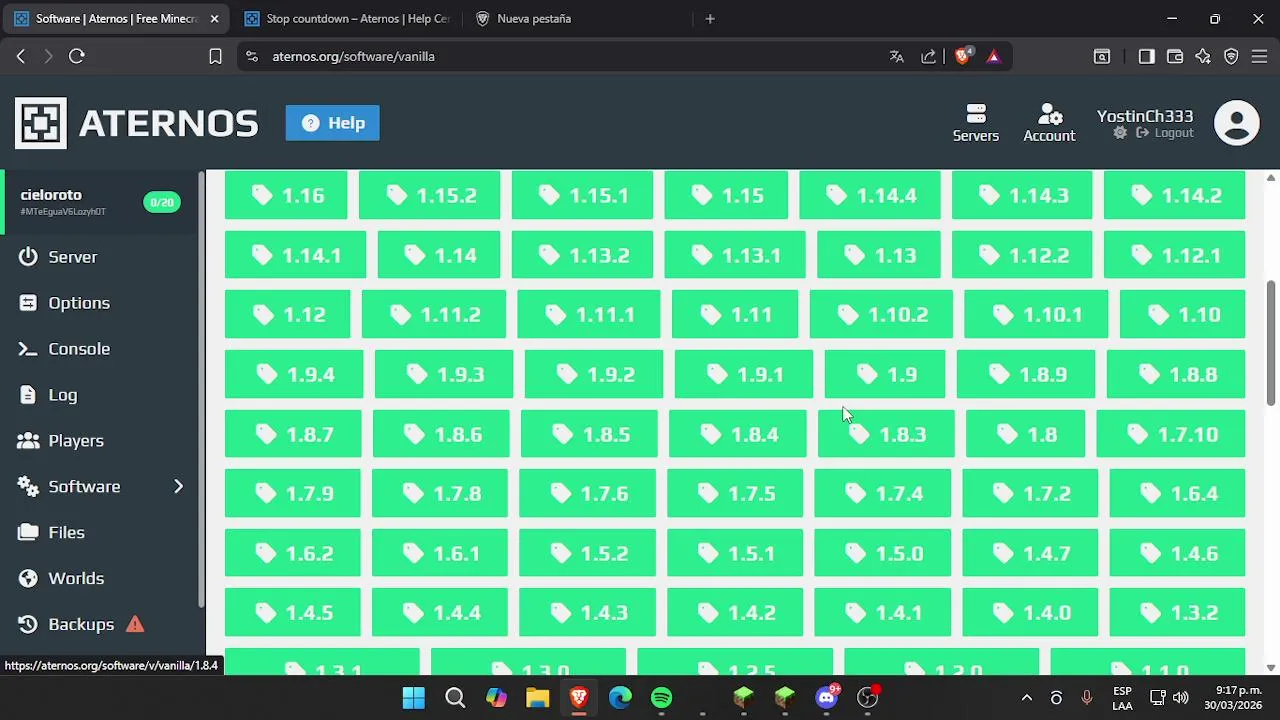Open a new browser tab
Screen dimensions: 1280x720
coord(710,19)
